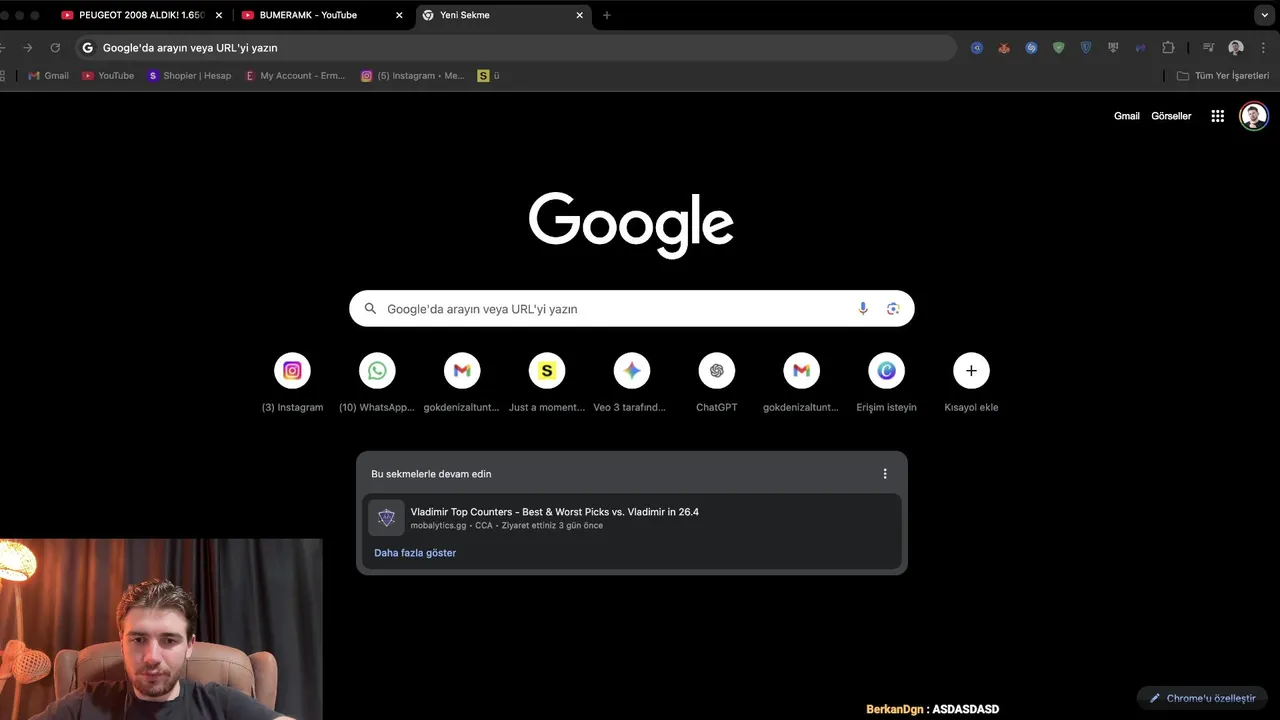Open the 'My Account - Erm...' bookmark
Viewport: 1280px width, 720px height.
[295, 76]
